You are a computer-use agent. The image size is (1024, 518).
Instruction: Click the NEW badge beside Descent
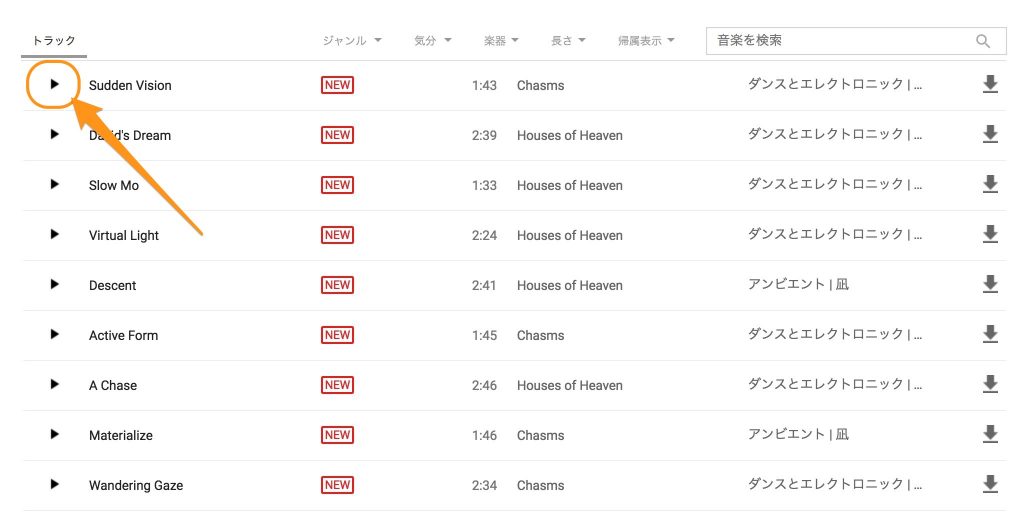[x=337, y=285]
